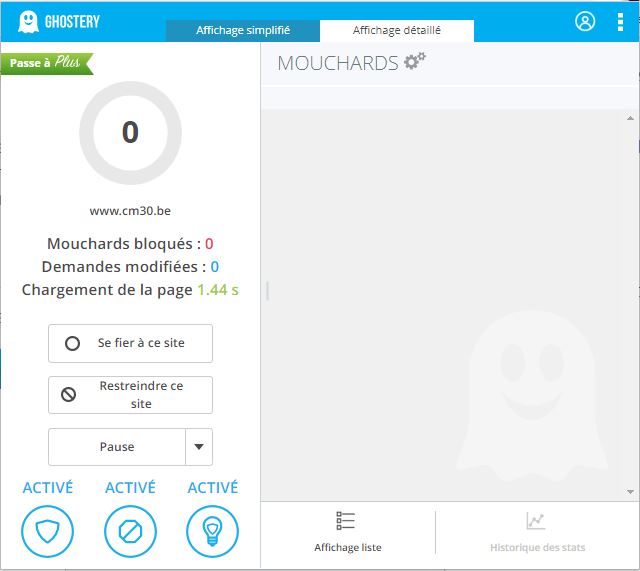Open Historique des stats view

538,532
